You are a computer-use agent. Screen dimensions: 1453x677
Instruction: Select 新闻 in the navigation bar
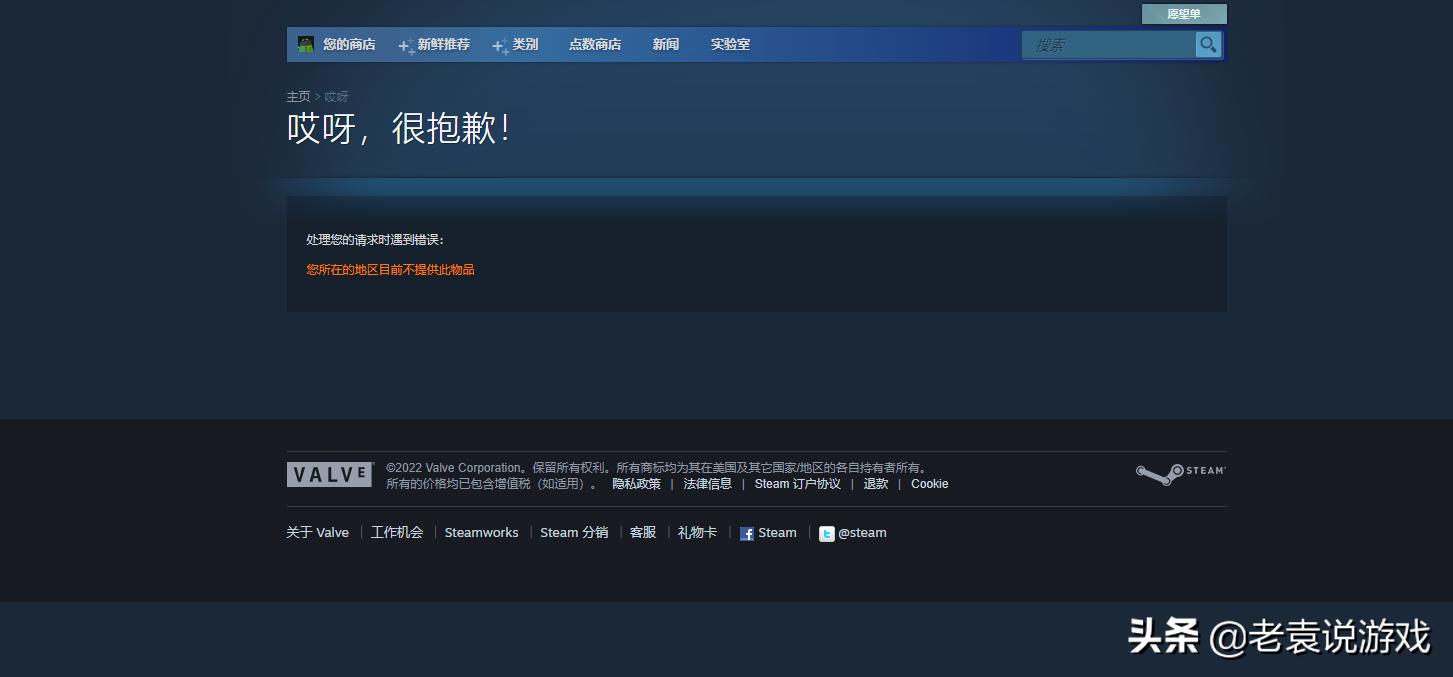click(x=665, y=44)
